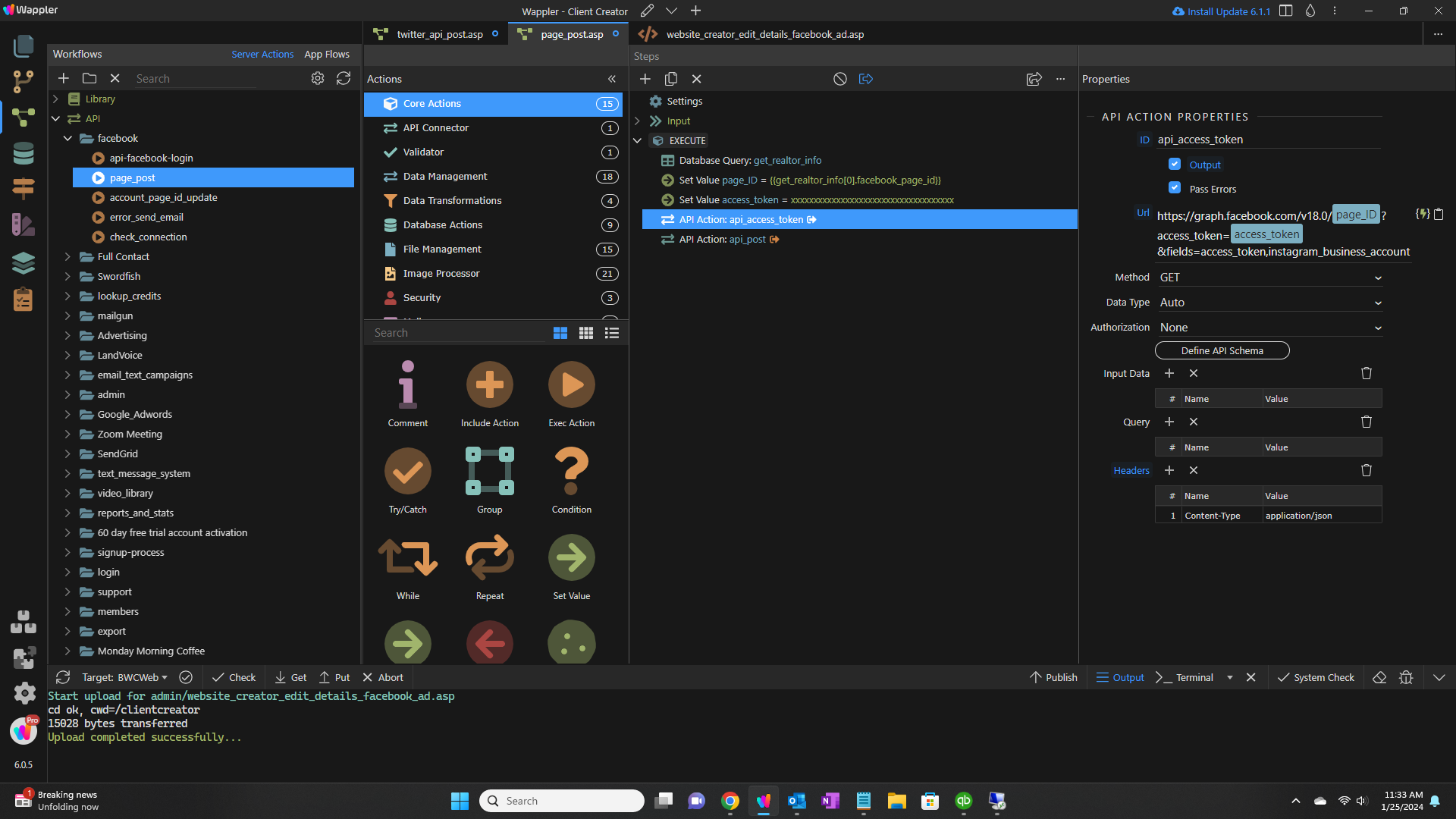Open the Terminal panel
Viewport: 1456px width, 819px height.
[x=1185, y=677]
